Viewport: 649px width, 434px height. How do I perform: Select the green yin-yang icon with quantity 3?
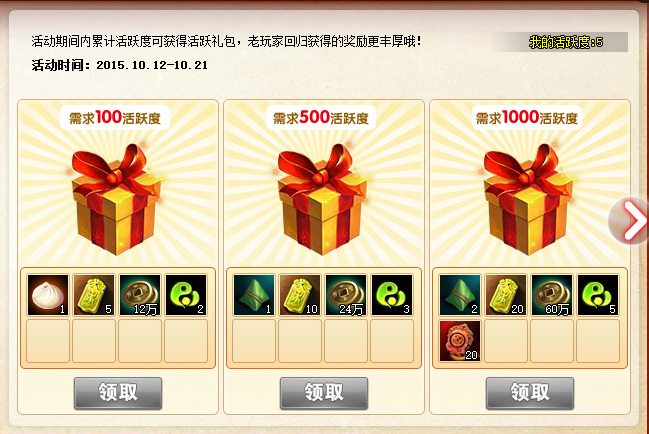pyautogui.click(x=392, y=295)
